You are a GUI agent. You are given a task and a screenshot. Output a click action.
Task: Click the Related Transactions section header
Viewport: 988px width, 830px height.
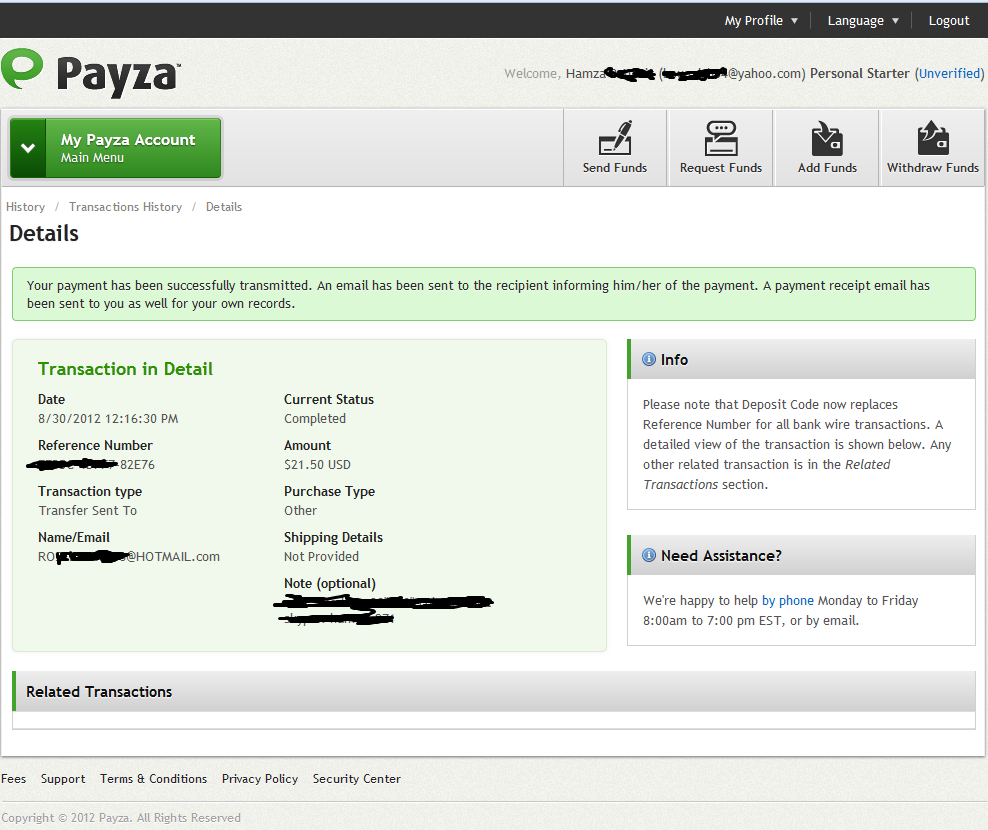click(494, 691)
